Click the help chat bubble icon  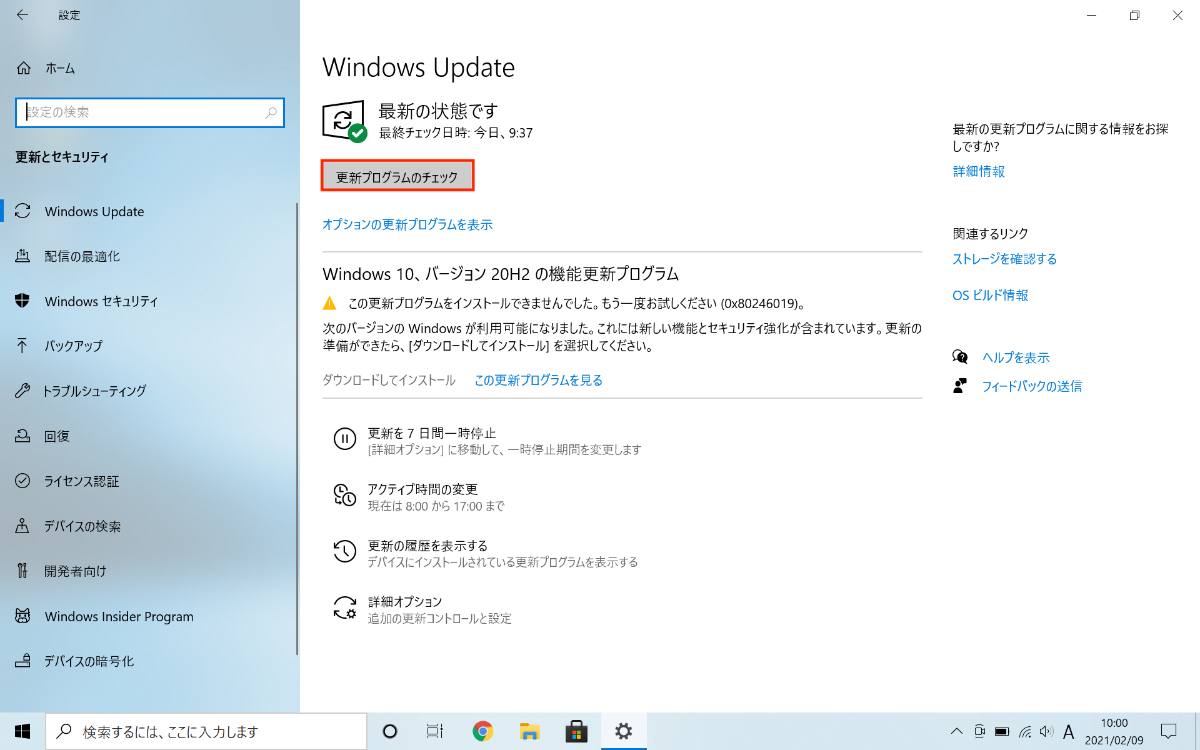(x=960, y=357)
